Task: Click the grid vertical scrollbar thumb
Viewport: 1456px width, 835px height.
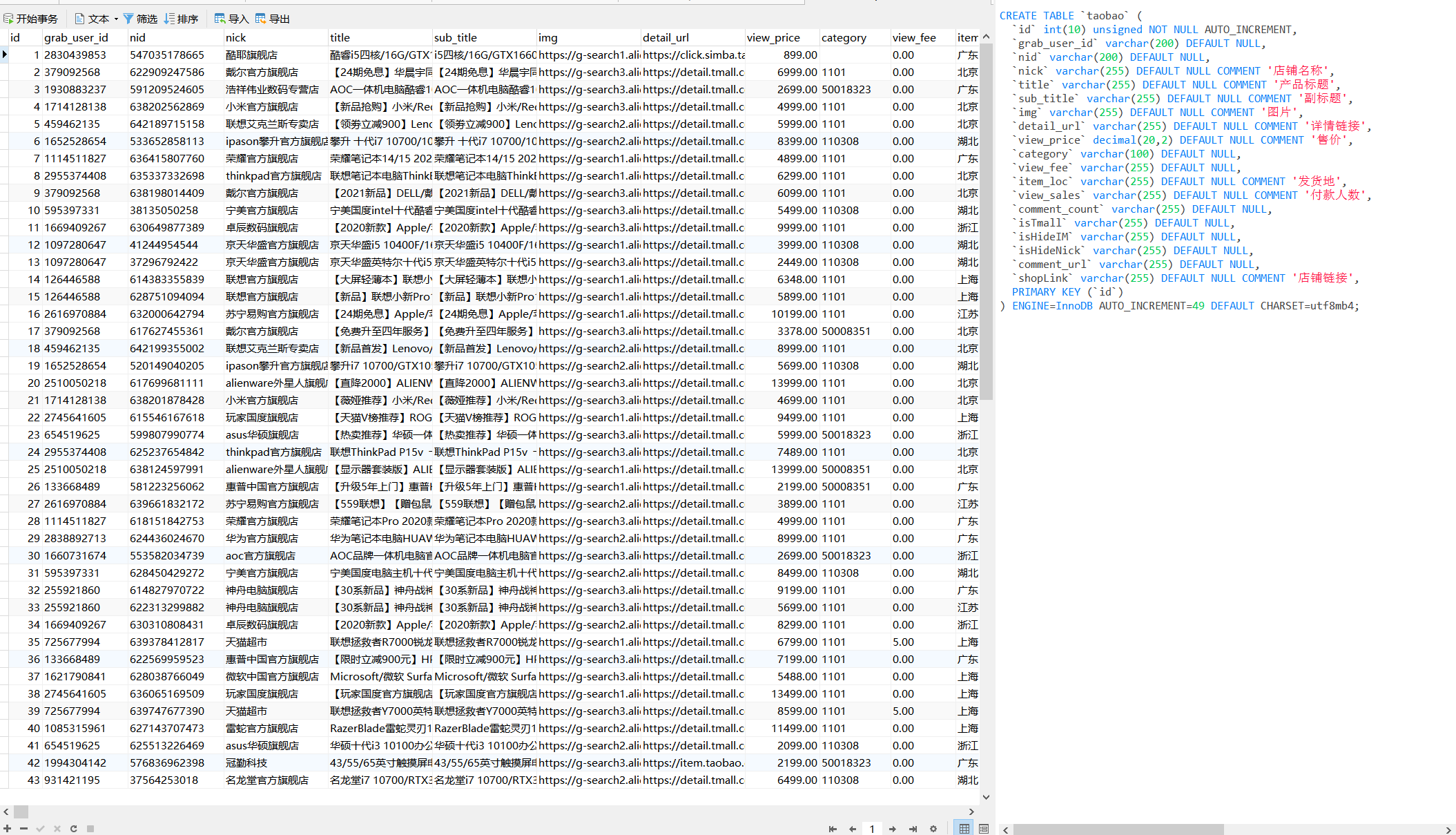Action: pos(987,222)
